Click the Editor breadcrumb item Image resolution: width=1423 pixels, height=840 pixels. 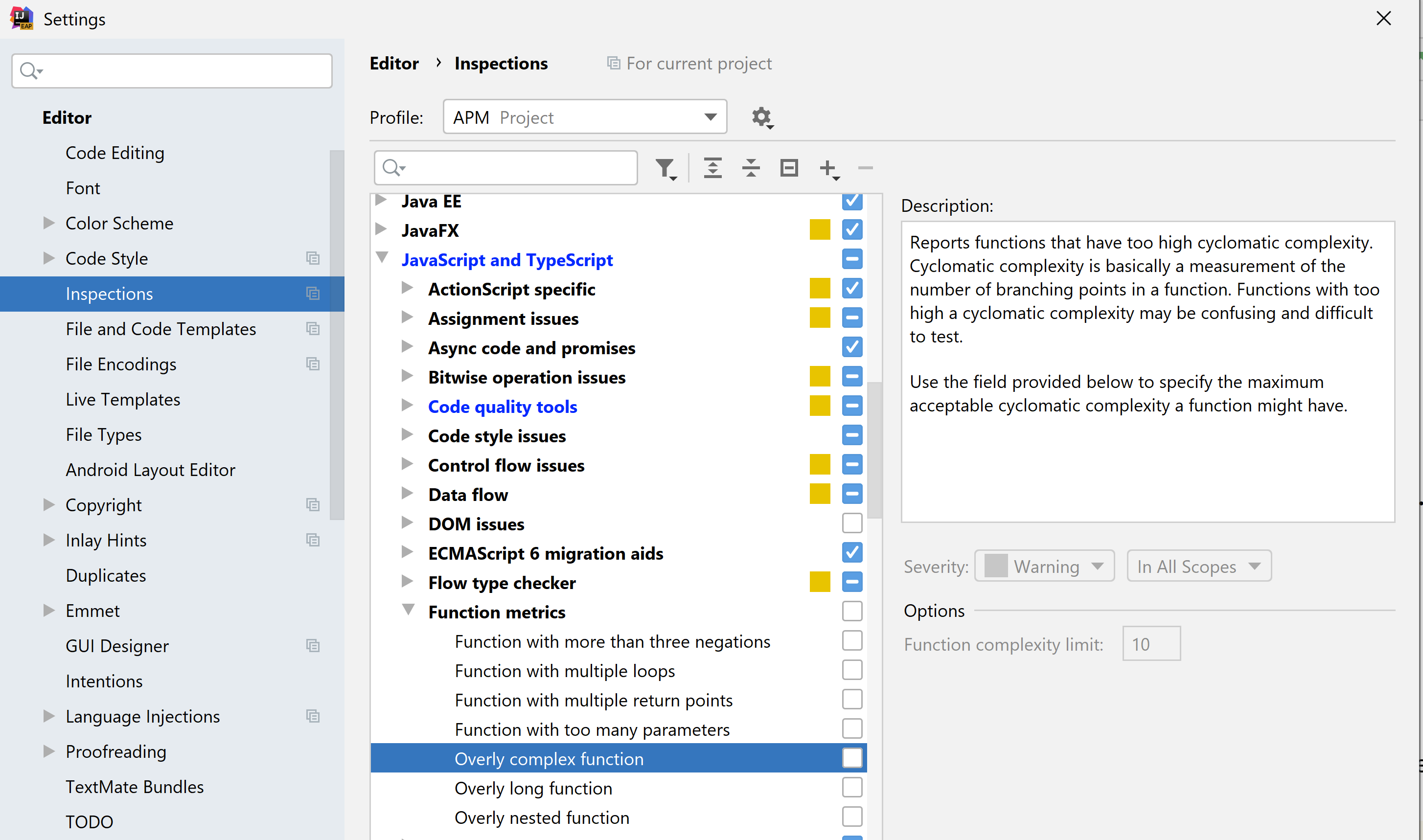(x=394, y=63)
